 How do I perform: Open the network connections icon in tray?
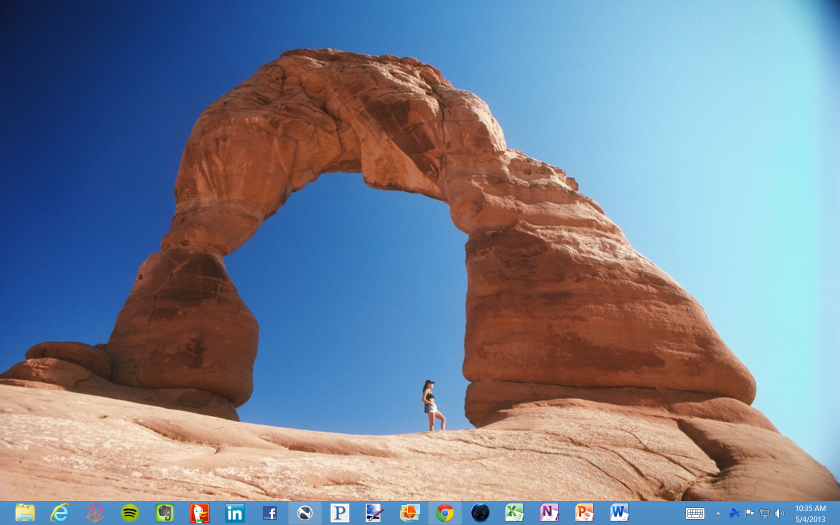(x=764, y=513)
